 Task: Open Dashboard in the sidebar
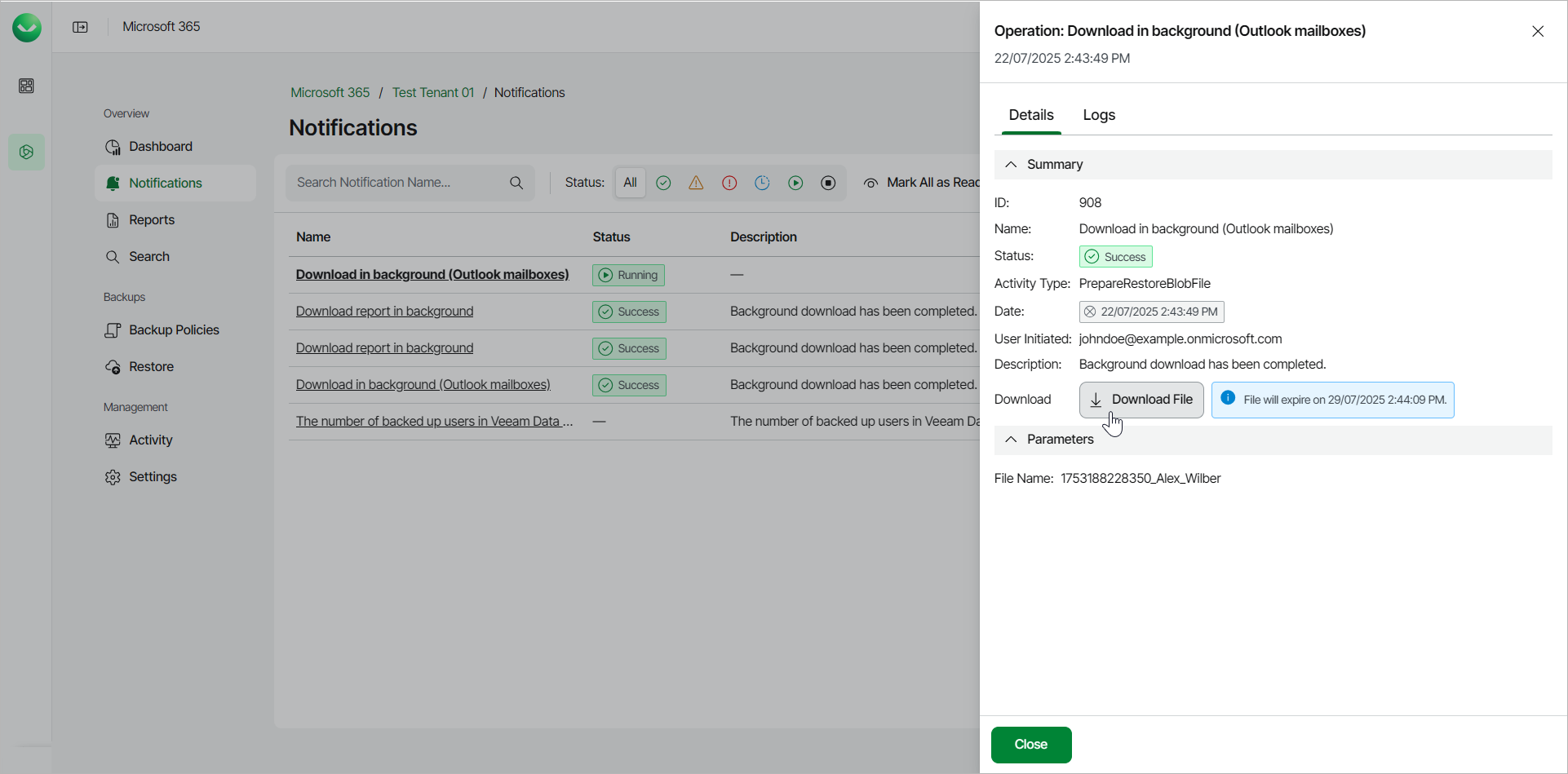pyautogui.click(x=175, y=147)
